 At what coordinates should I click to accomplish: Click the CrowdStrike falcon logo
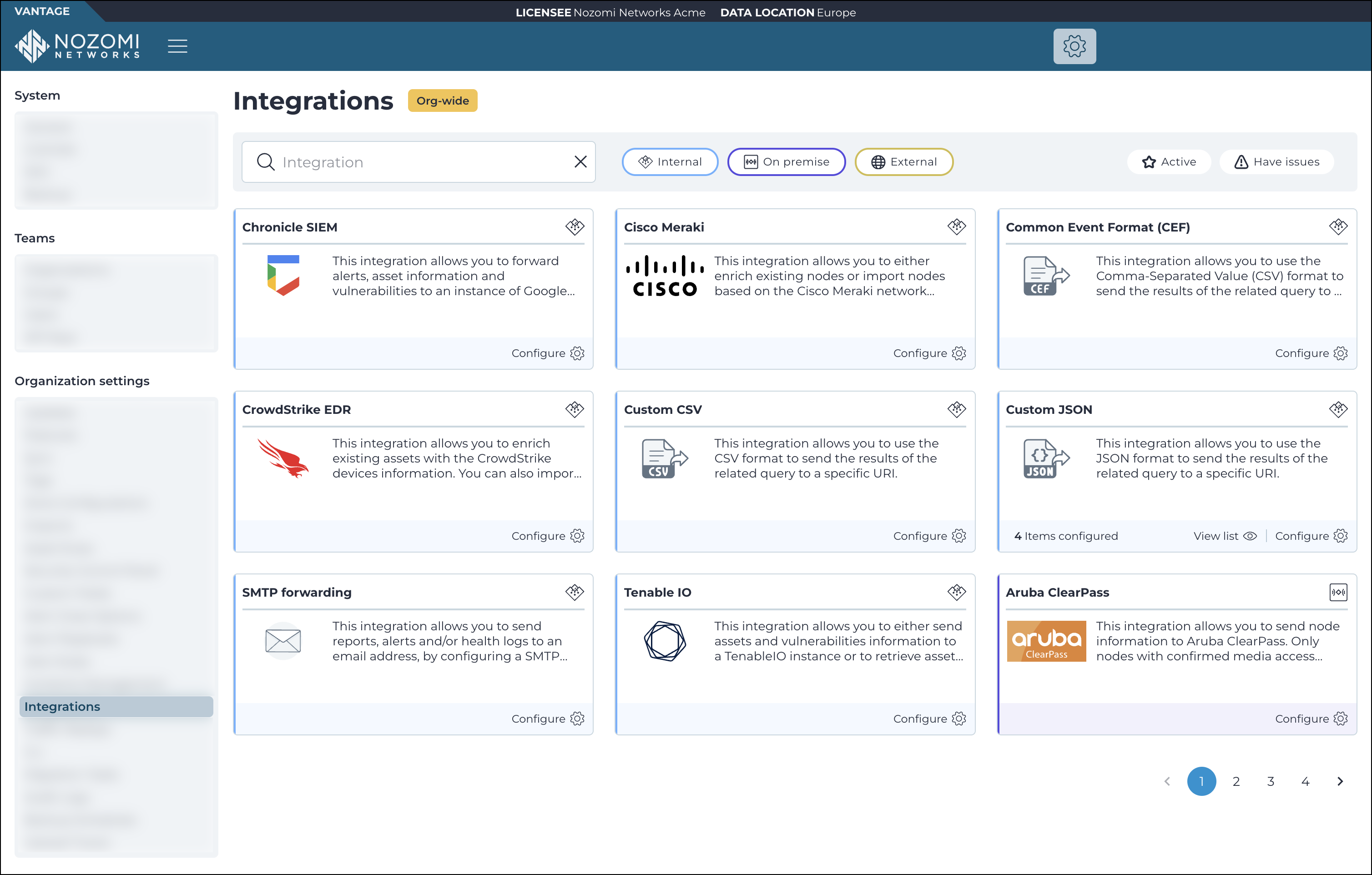point(282,458)
